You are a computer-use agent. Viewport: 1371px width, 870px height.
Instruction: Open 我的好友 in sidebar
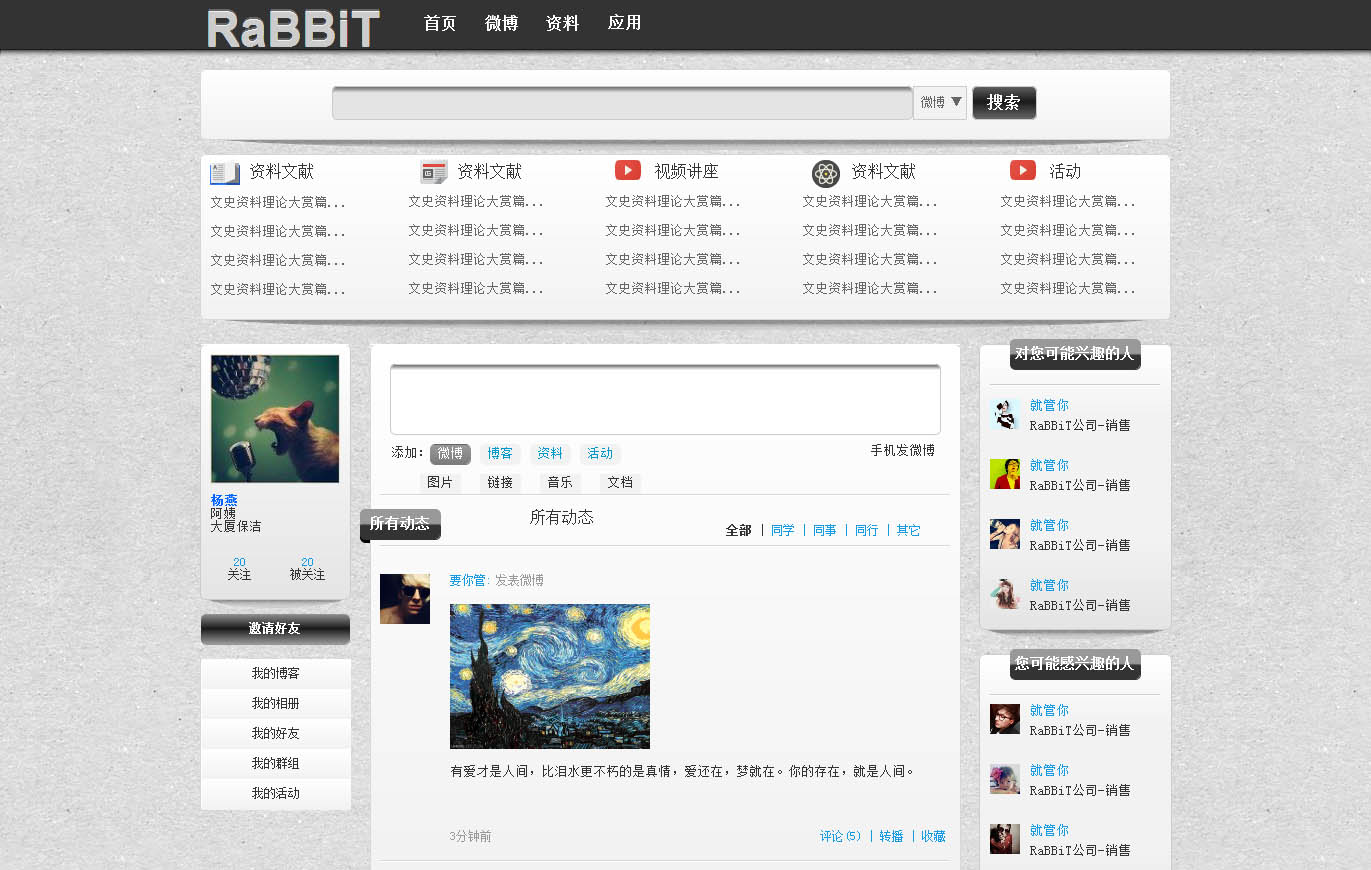pos(275,734)
